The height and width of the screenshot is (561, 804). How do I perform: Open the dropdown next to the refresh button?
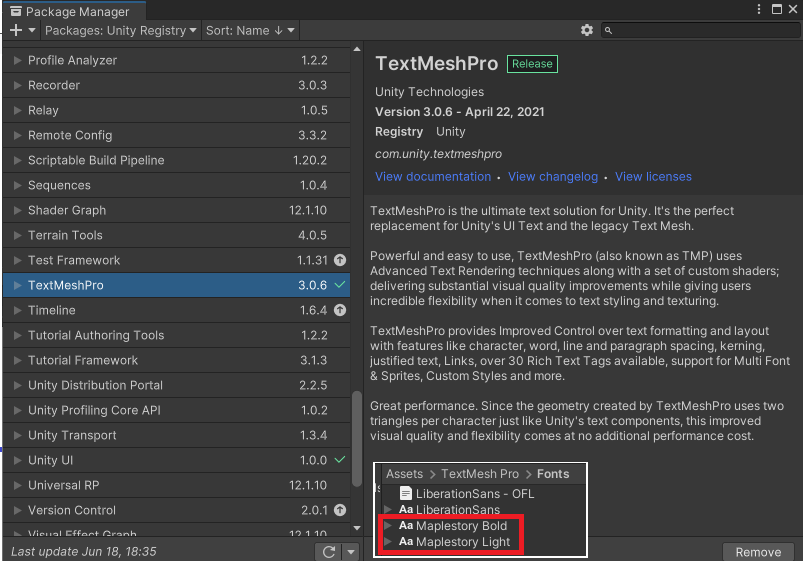(351, 552)
